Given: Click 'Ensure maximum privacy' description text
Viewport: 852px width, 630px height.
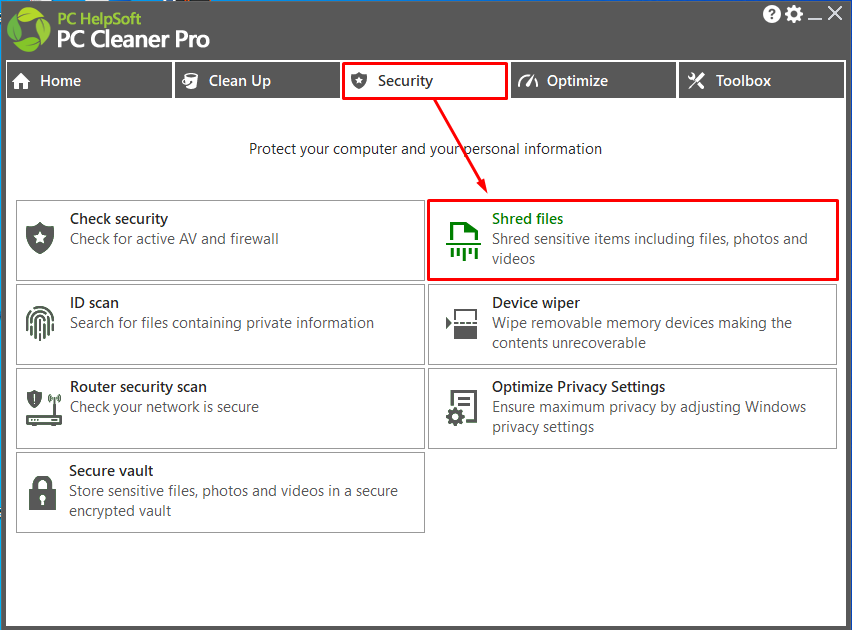Looking at the screenshot, I should click(x=649, y=417).
